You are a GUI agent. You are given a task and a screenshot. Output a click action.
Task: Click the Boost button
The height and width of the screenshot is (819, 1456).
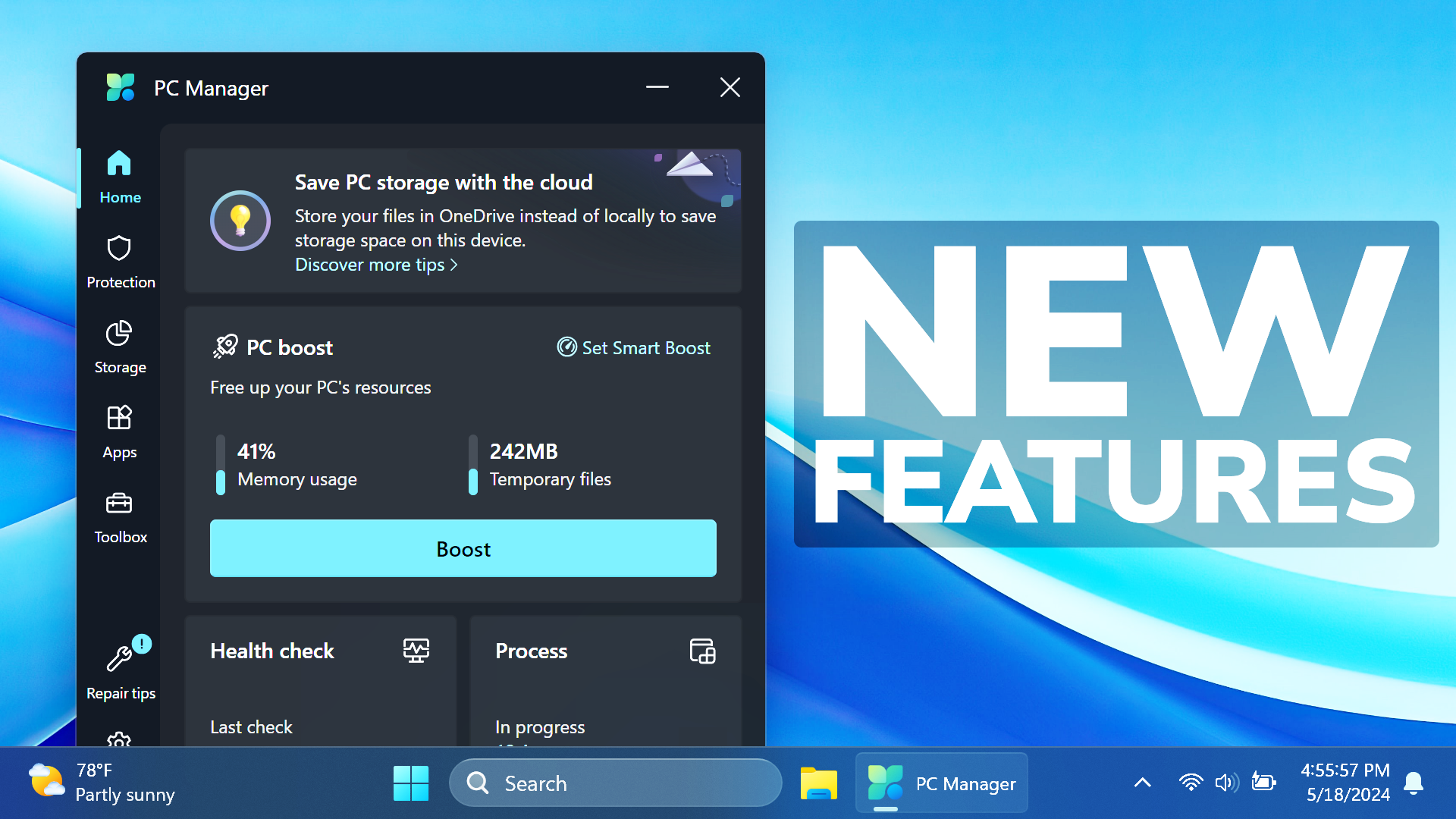click(x=463, y=548)
